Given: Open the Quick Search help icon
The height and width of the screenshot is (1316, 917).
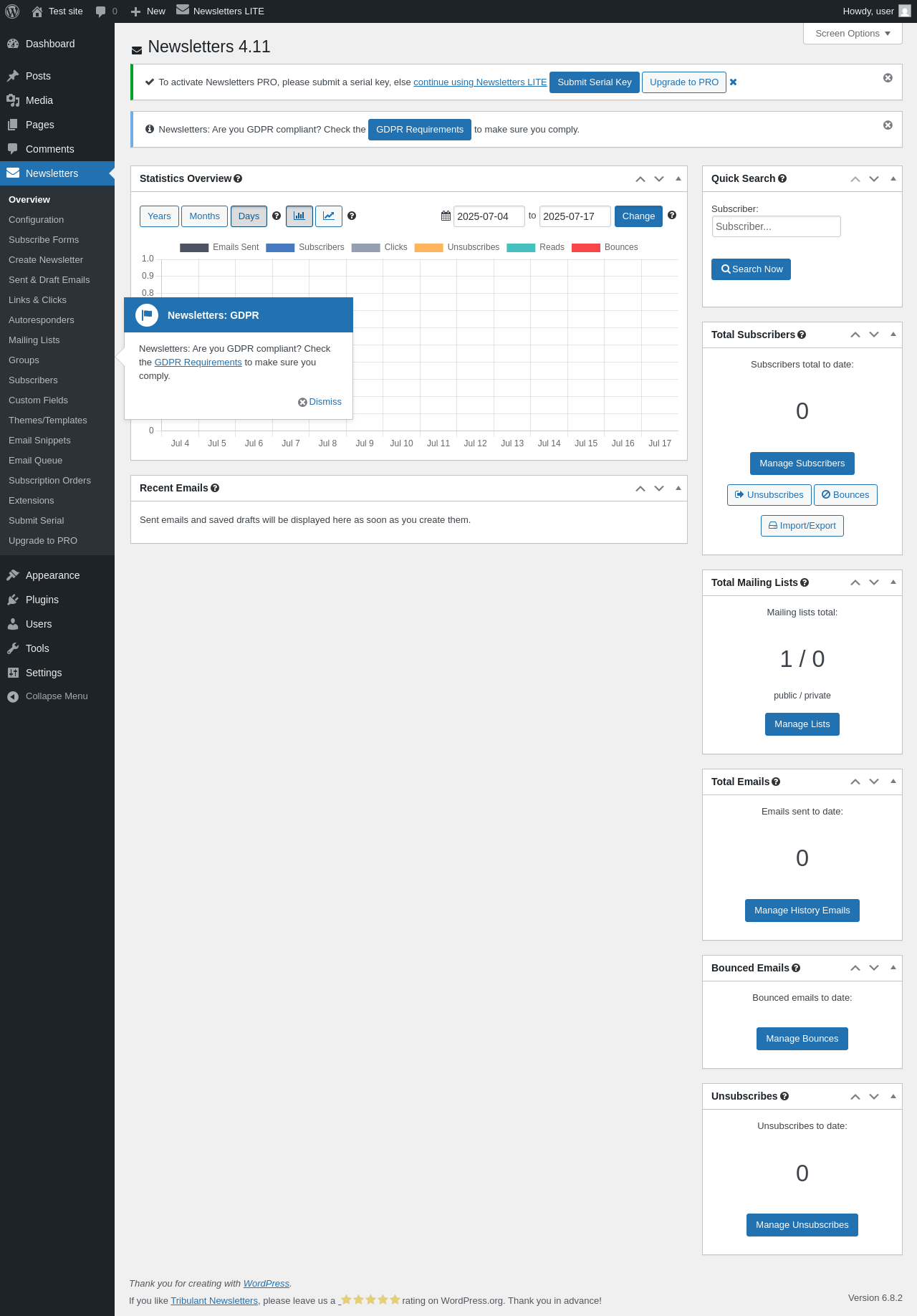Looking at the screenshot, I should pos(782,178).
